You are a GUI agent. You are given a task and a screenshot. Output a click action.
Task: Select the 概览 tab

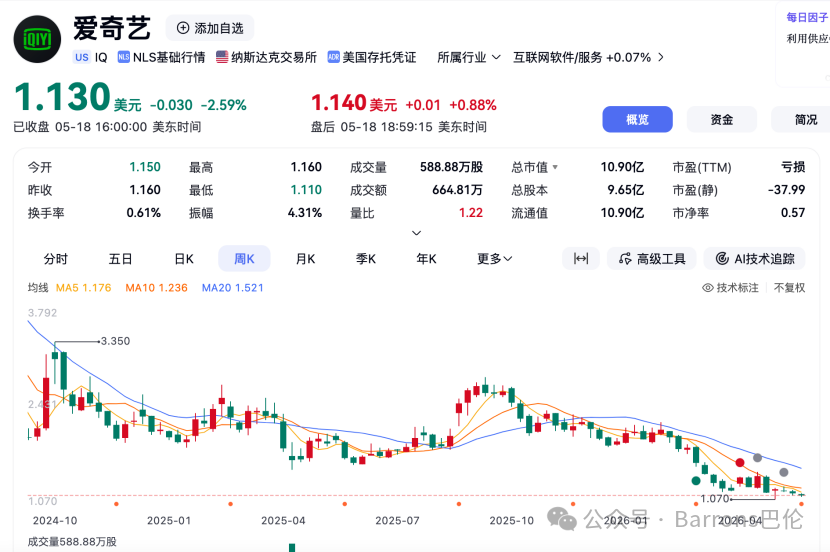(637, 120)
